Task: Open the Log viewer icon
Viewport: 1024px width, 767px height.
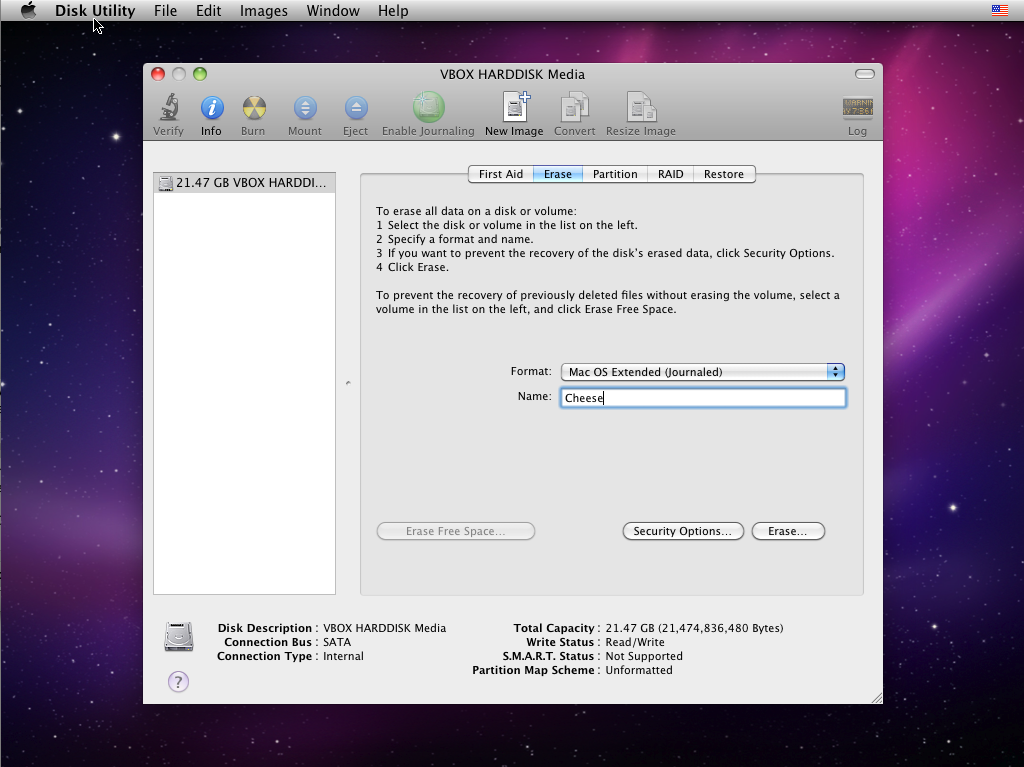Action: [x=857, y=107]
